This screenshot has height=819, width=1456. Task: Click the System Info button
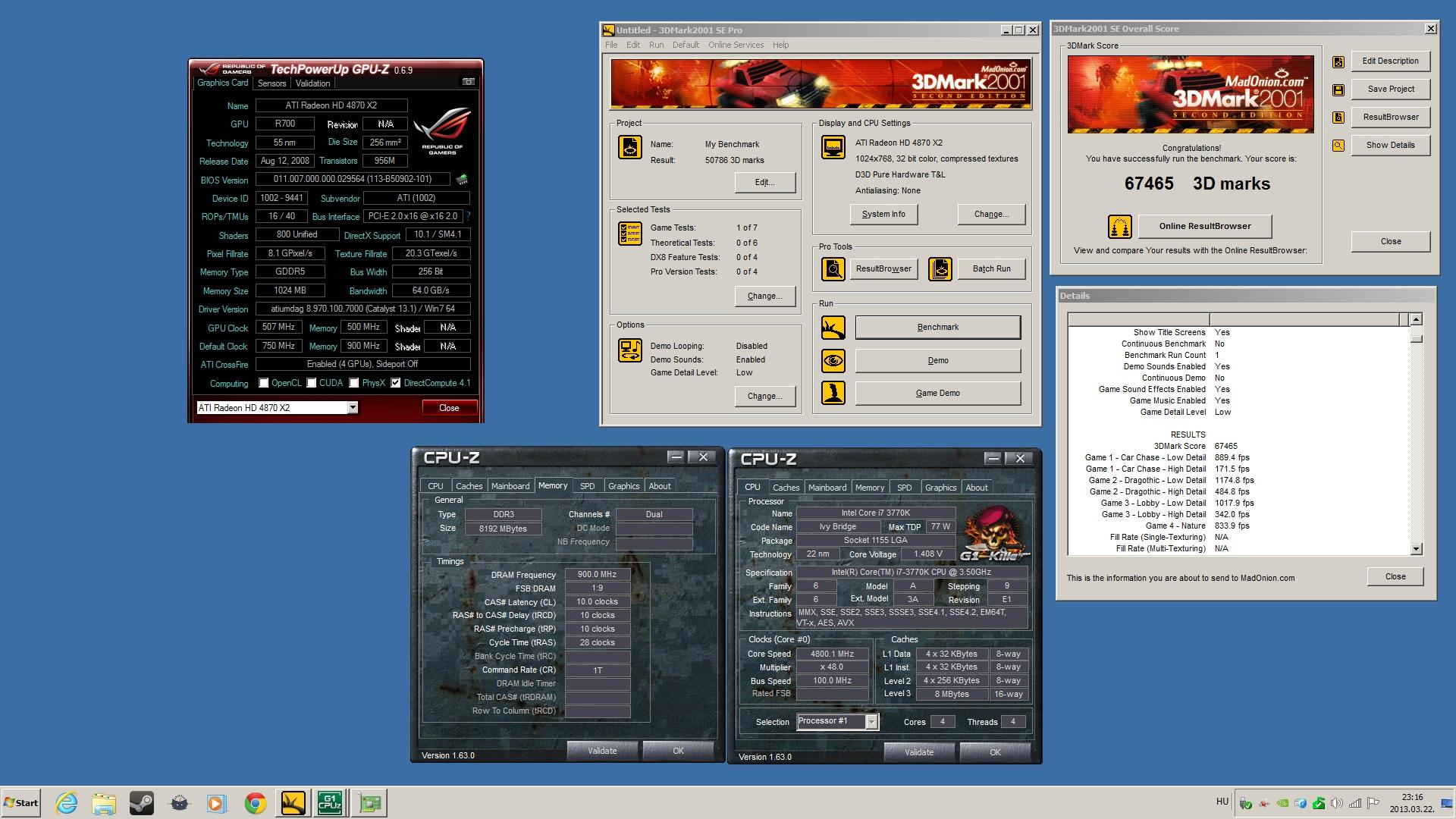coord(883,214)
